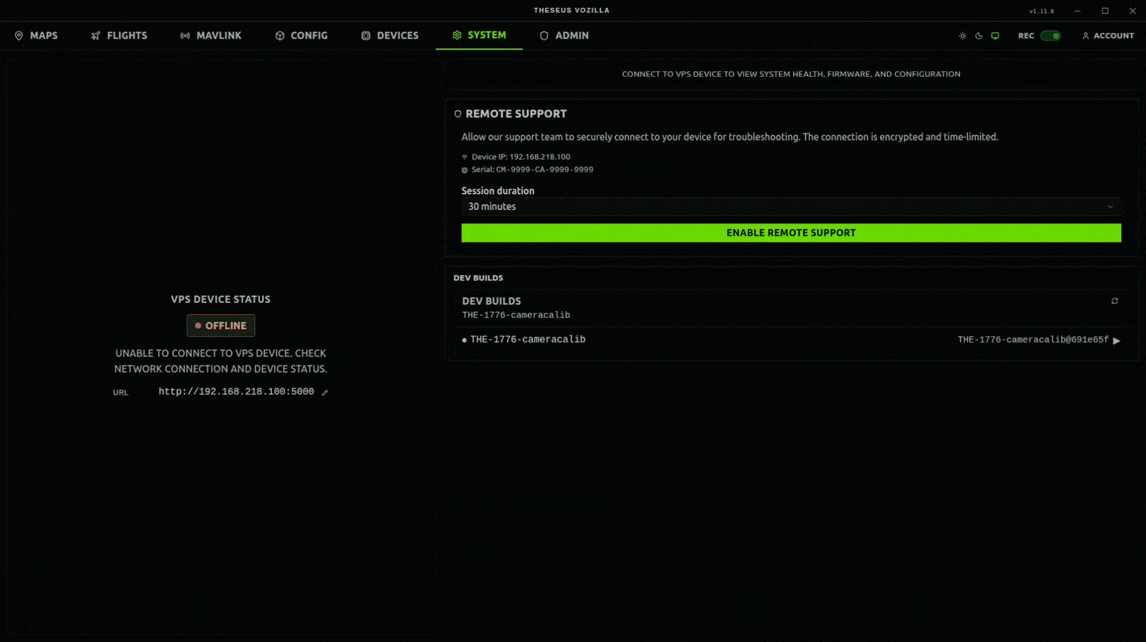This screenshot has width=1146, height=642.
Task: Refresh the Dev Builds list
Action: coord(1114,301)
